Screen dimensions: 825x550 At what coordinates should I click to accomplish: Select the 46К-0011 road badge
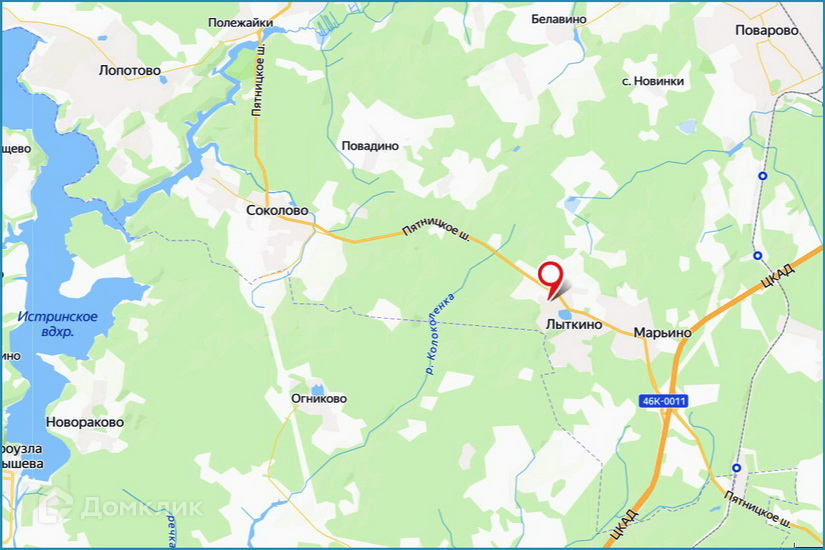[664, 401]
